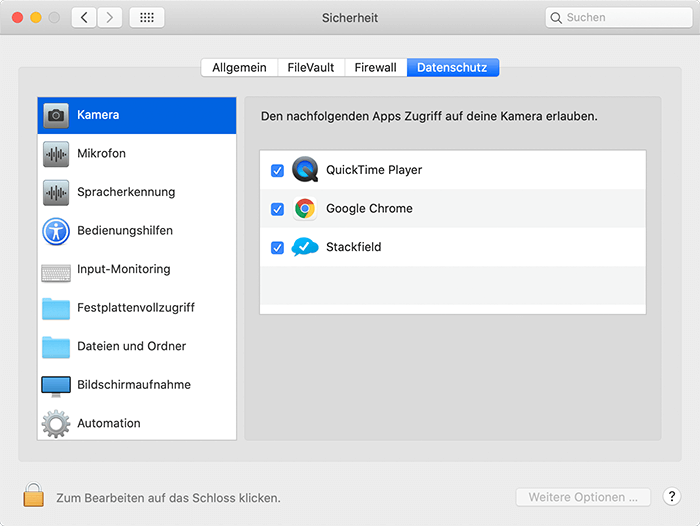Click the Automation gear icon

tap(56, 424)
